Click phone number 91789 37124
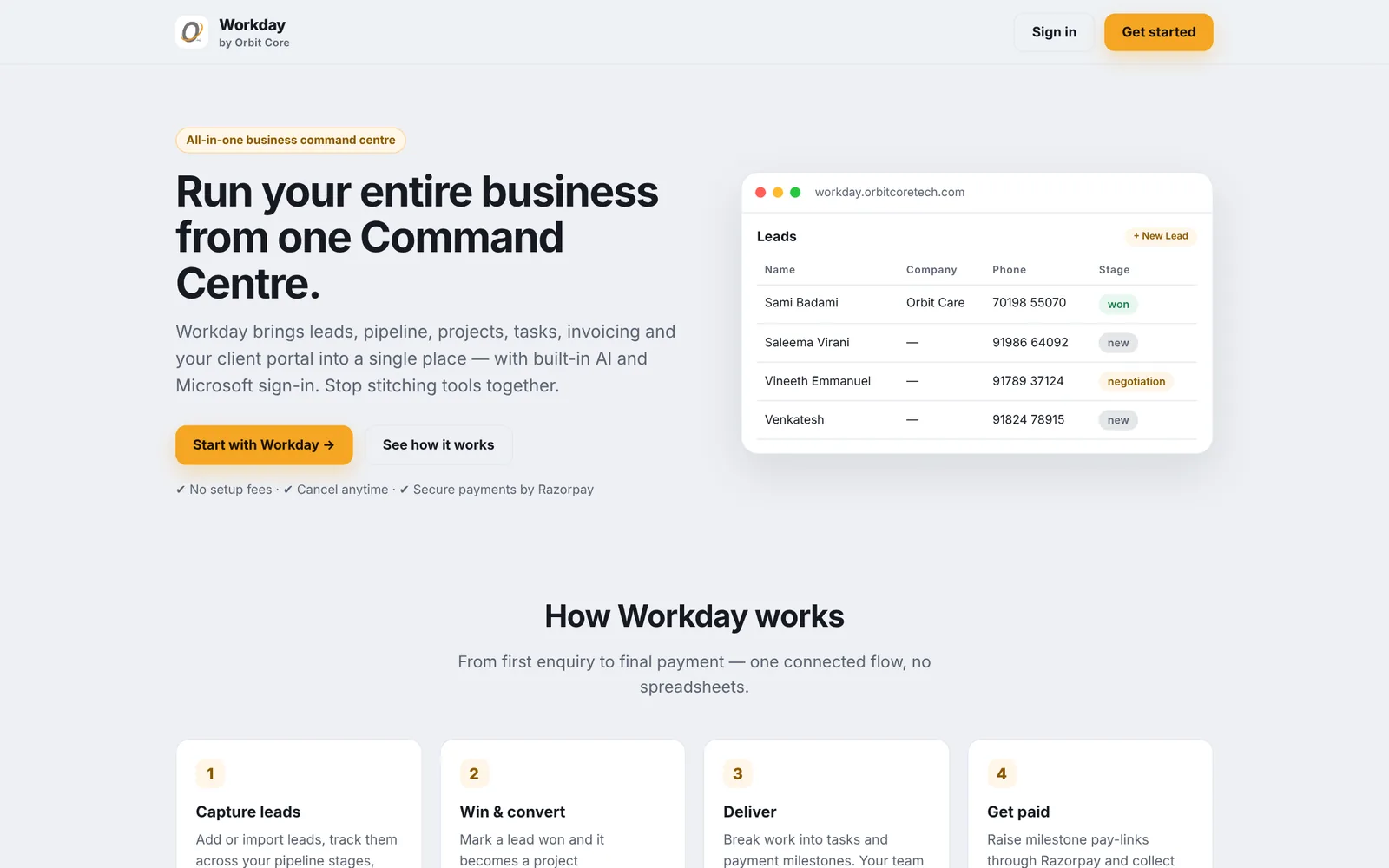 [1028, 381]
